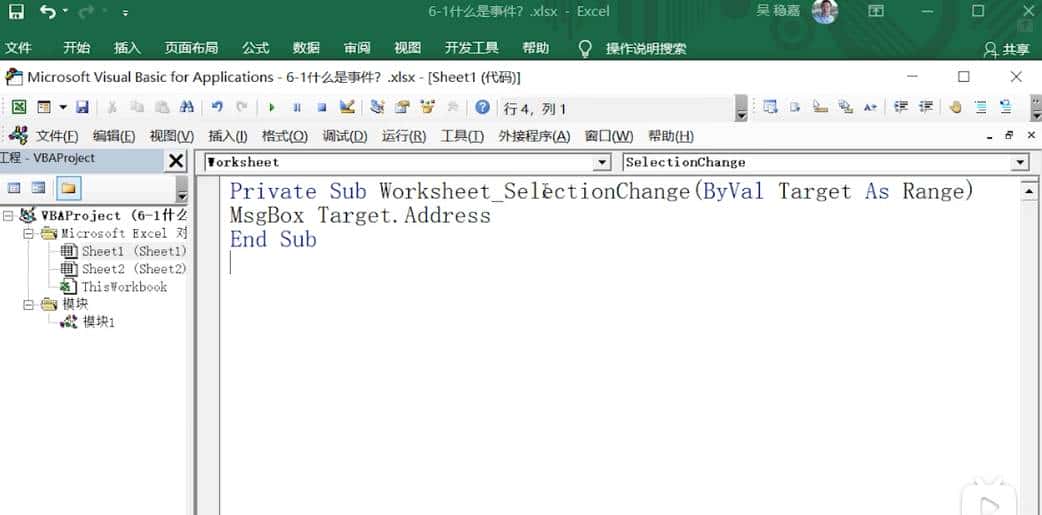This screenshot has width=1042, height=515.
Task: Toggle Folders view in project pane
Action: [68, 188]
